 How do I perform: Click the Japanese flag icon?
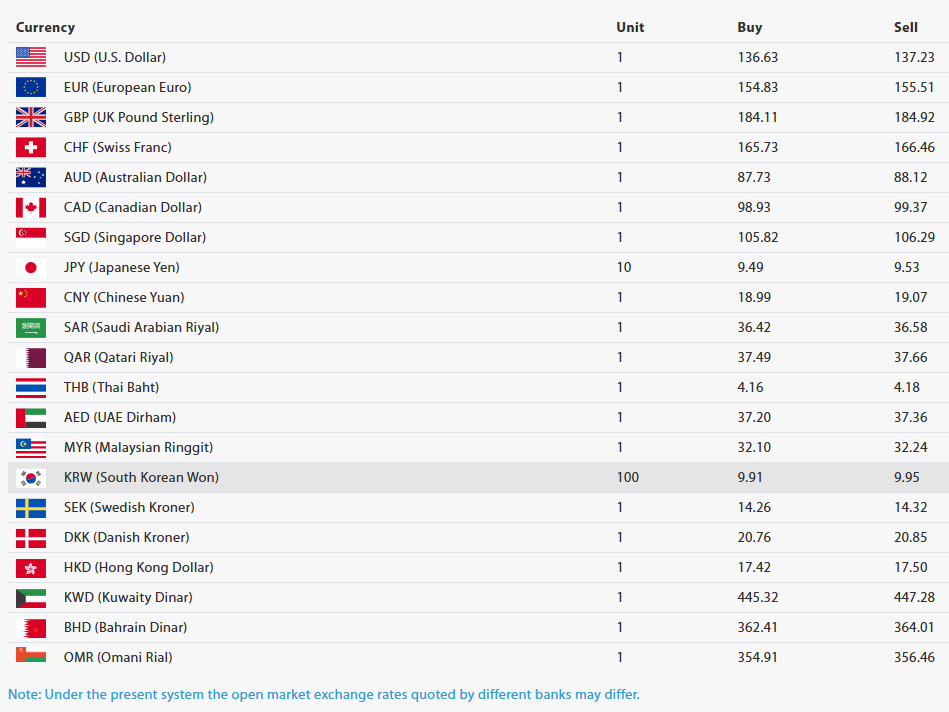[31, 268]
